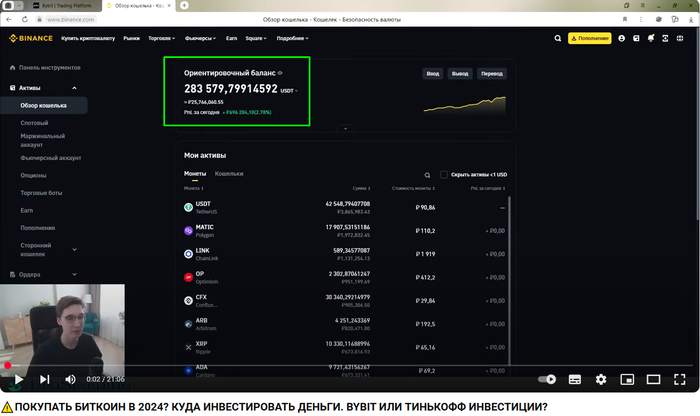Switch to Кошельки tab
The width and height of the screenshot is (700, 416).
[x=229, y=174]
